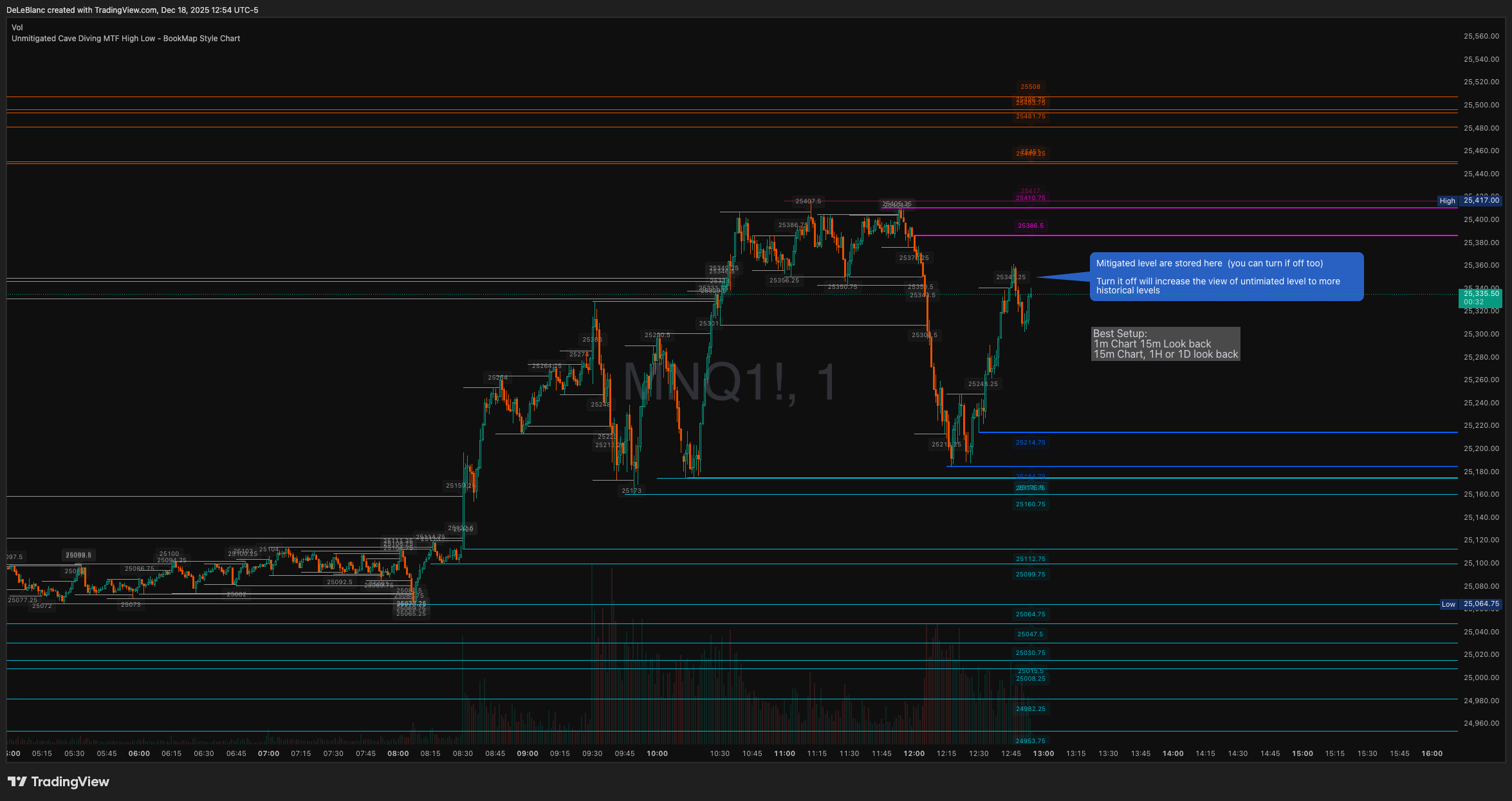This screenshot has width=1512, height=801.
Task: Click the magenta 25410.75 level label
Action: 1030,198
